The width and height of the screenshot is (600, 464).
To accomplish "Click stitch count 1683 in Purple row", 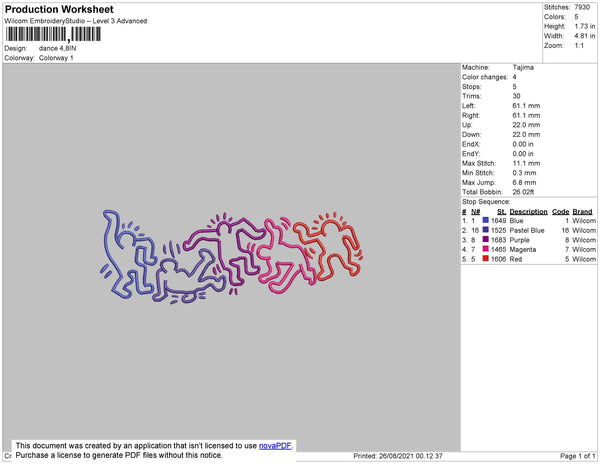I will tap(498, 240).
